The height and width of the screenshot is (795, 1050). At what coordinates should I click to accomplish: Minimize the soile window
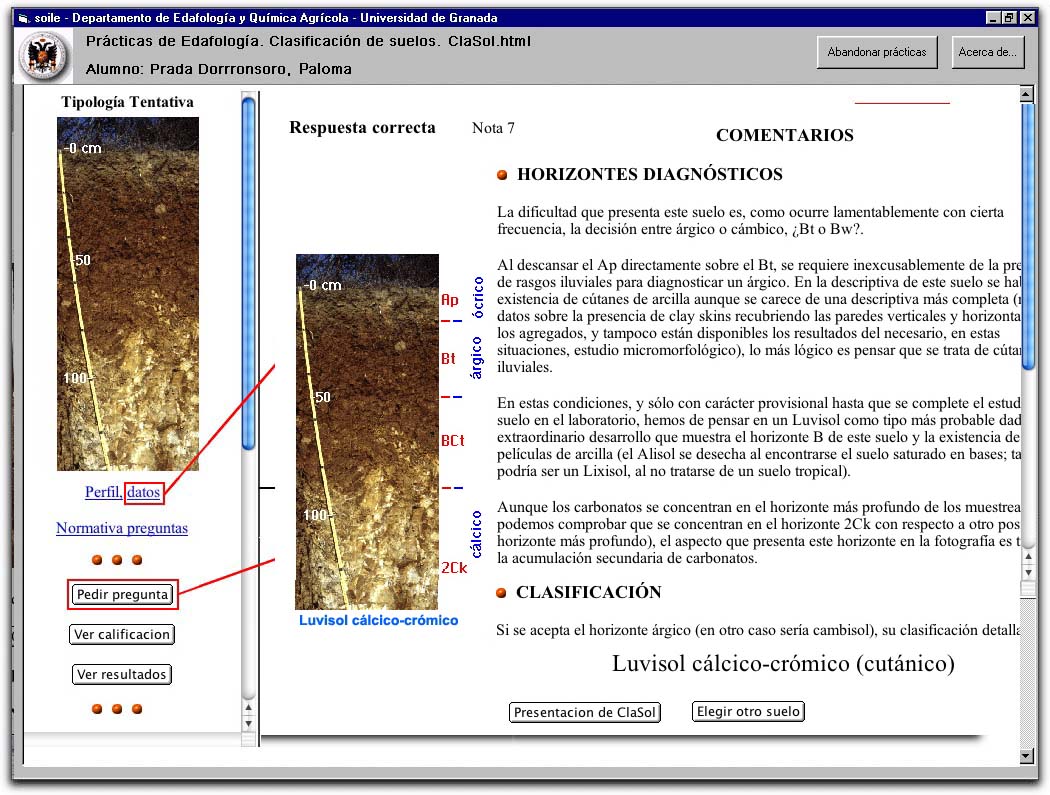992,18
